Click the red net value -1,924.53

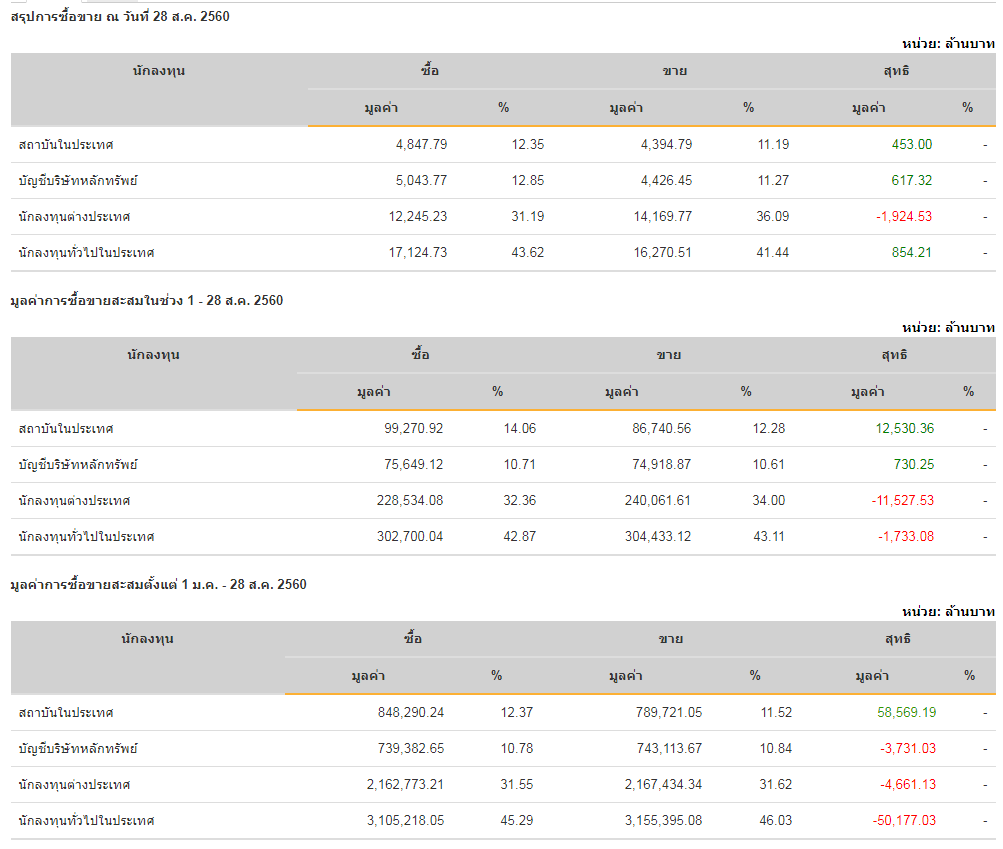point(904,216)
